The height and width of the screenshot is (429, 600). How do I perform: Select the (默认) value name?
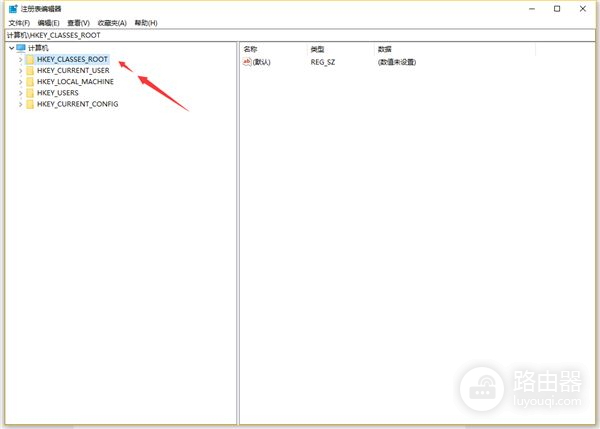pyautogui.click(x=262, y=62)
